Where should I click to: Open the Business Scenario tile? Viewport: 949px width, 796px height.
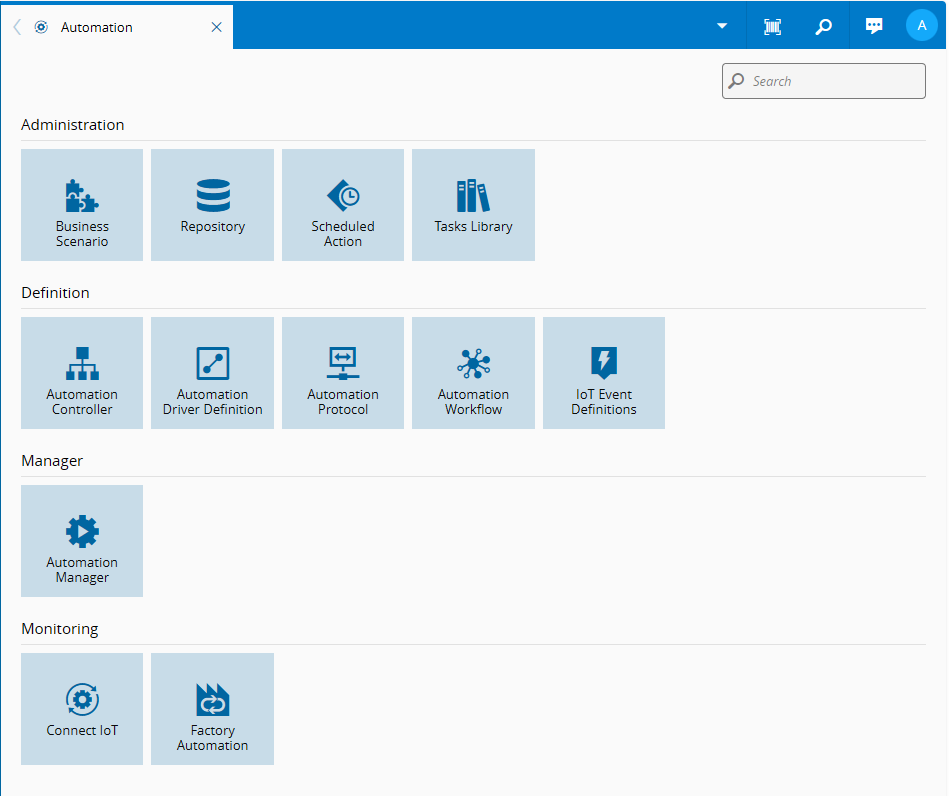point(82,205)
